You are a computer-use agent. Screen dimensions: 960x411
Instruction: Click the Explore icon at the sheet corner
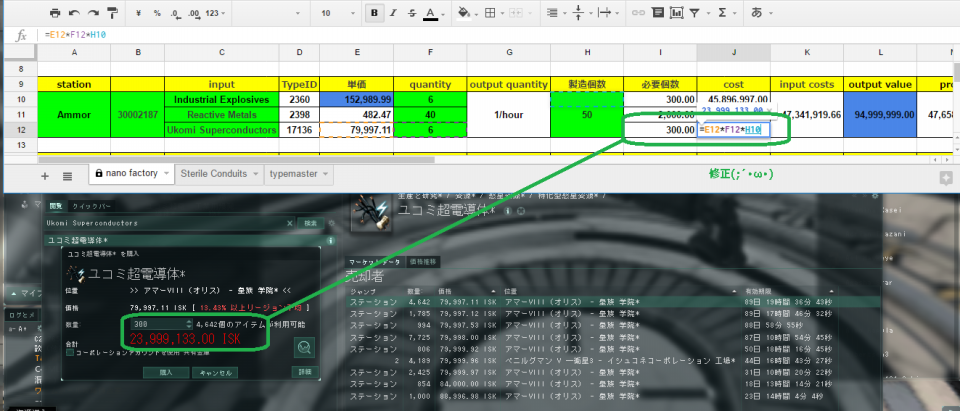point(947,177)
